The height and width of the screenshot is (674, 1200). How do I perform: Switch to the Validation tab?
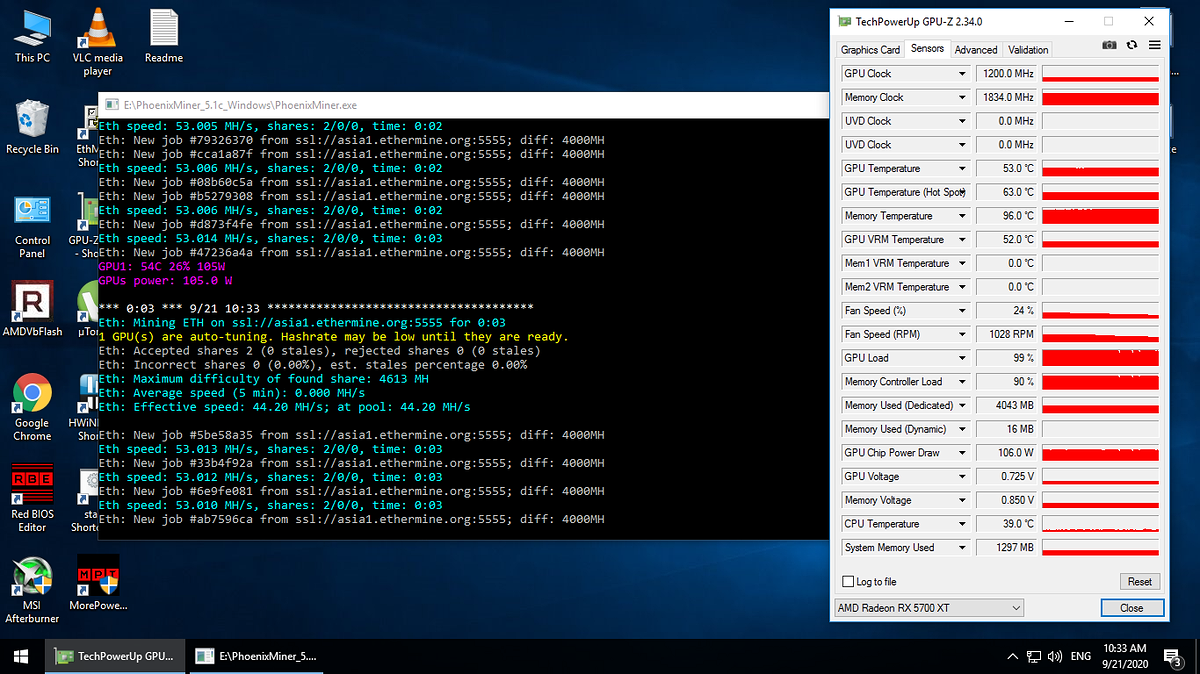pos(1028,50)
